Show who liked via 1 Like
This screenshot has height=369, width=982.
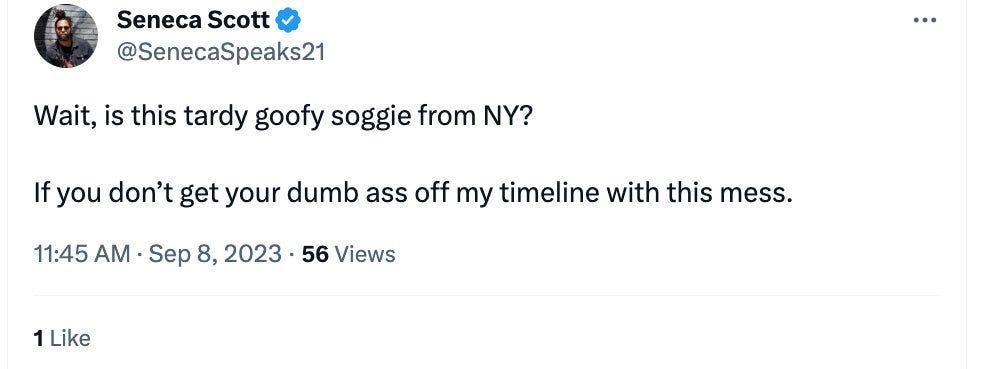tap(62, 338)
